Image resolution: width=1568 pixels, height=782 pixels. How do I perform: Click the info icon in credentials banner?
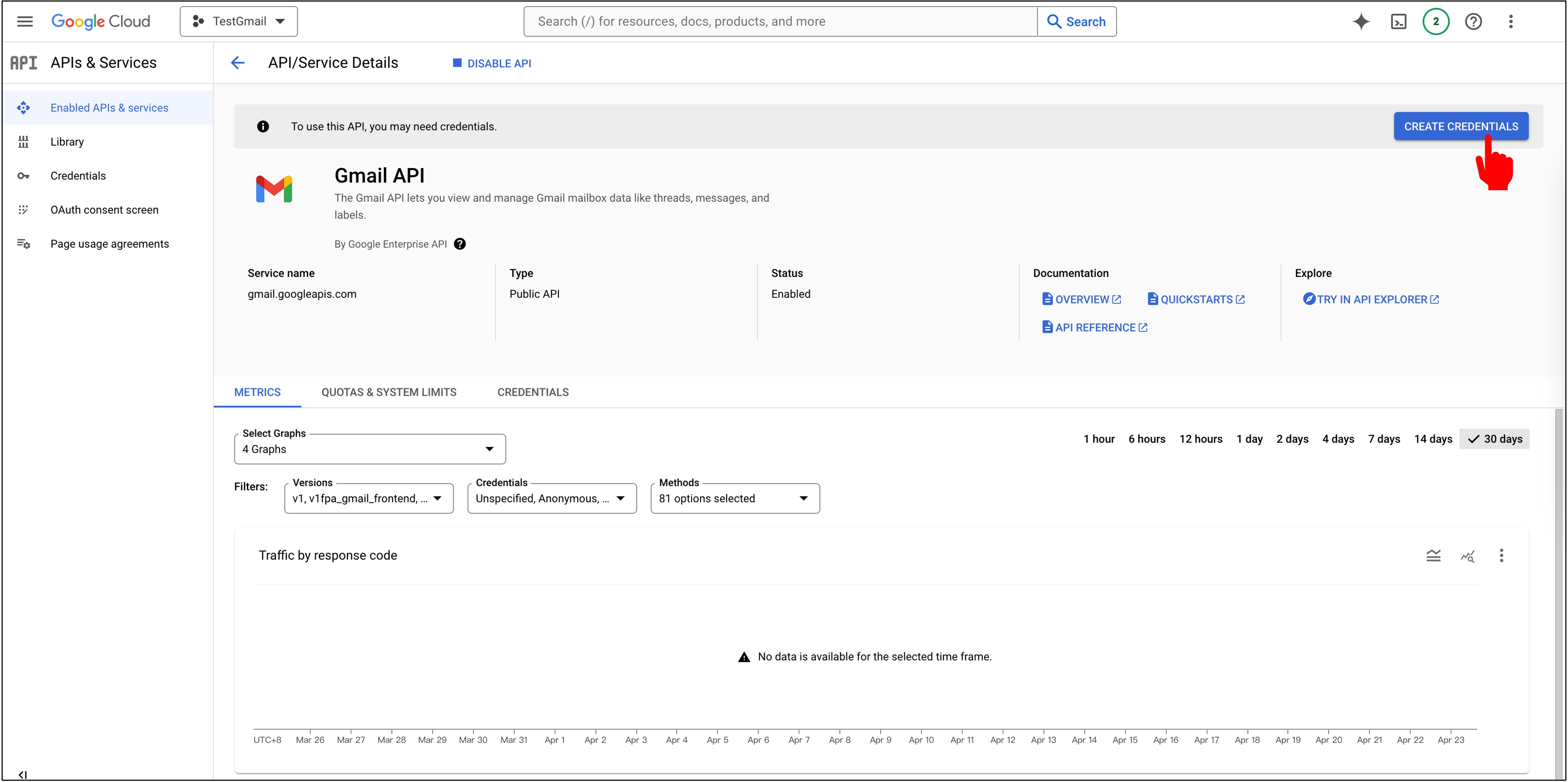[x=263, y=127]
